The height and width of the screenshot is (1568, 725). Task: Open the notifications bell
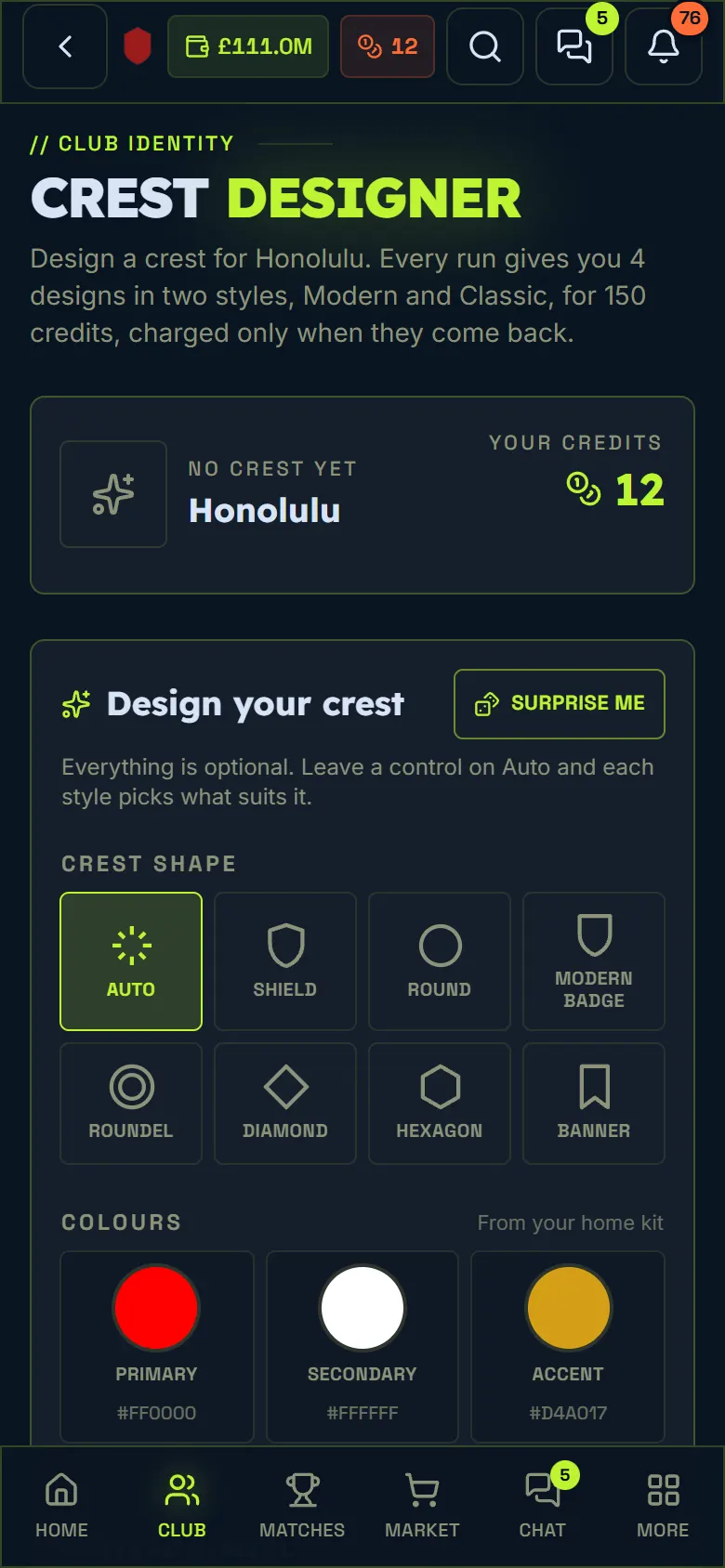pyautogui.click(x=663, y=46)
